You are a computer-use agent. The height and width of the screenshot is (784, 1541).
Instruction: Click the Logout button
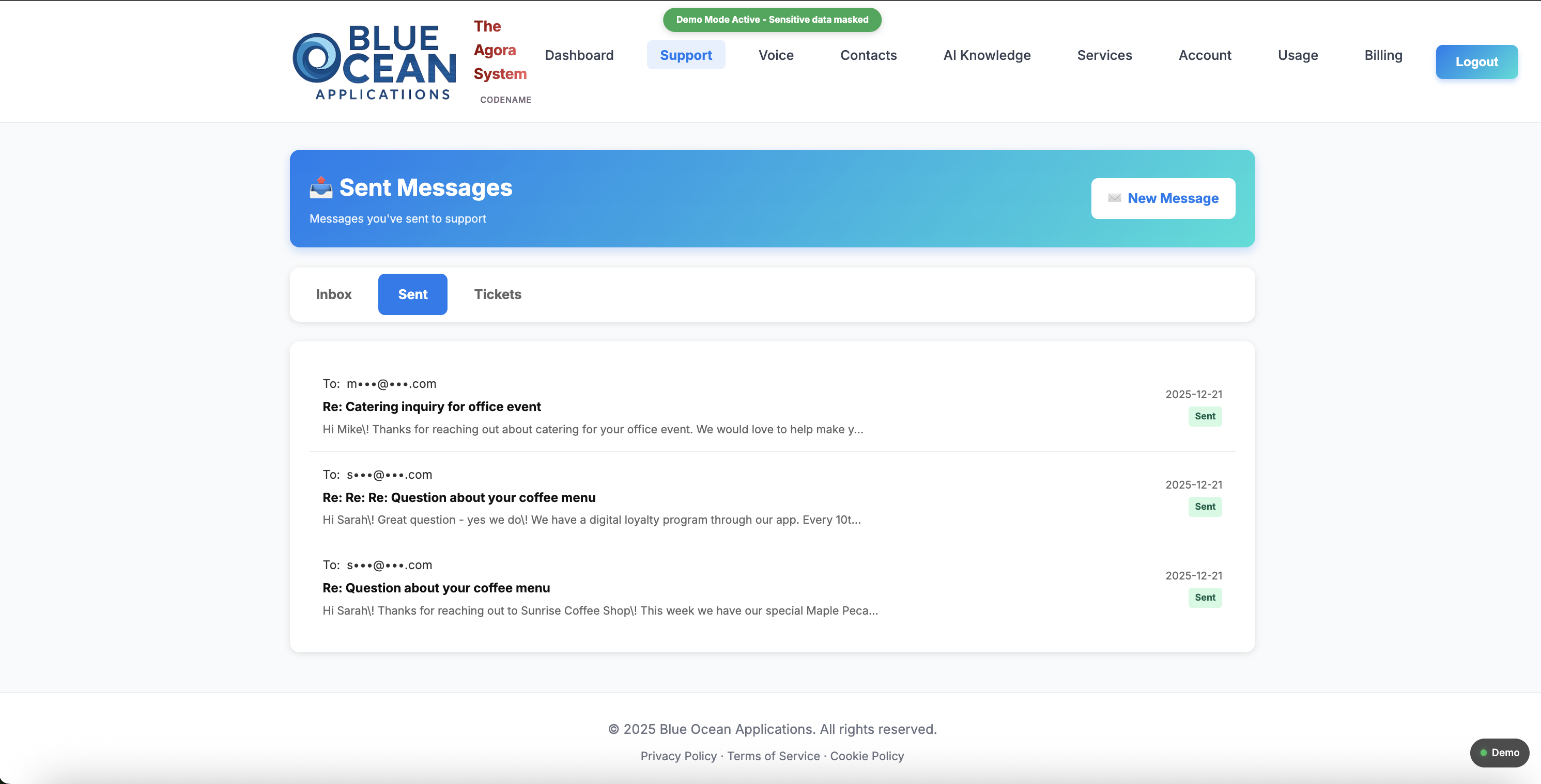pyautogui.click(x=1477, y=61)
